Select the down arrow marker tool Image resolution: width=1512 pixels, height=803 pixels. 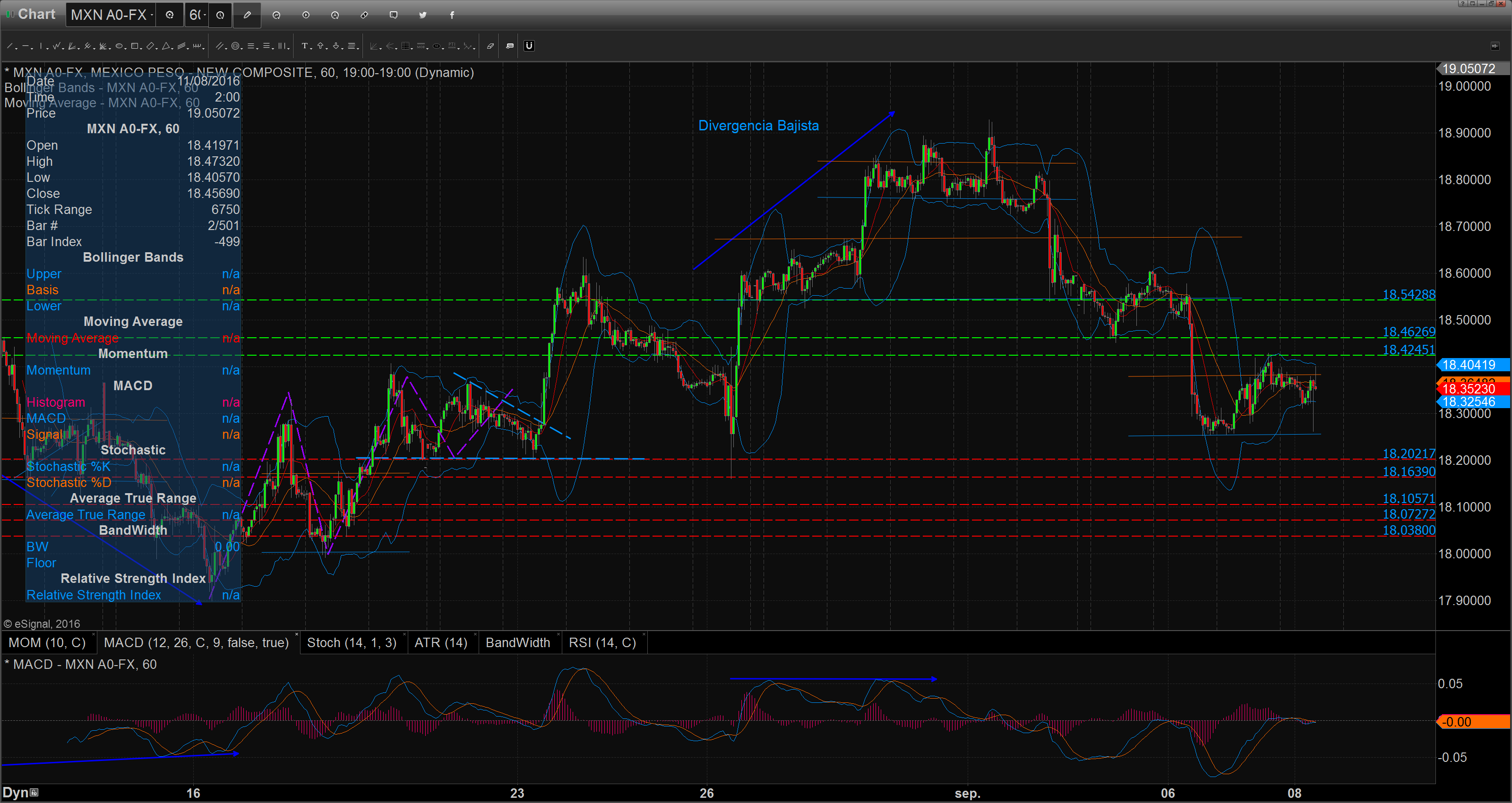coord(336,46)
